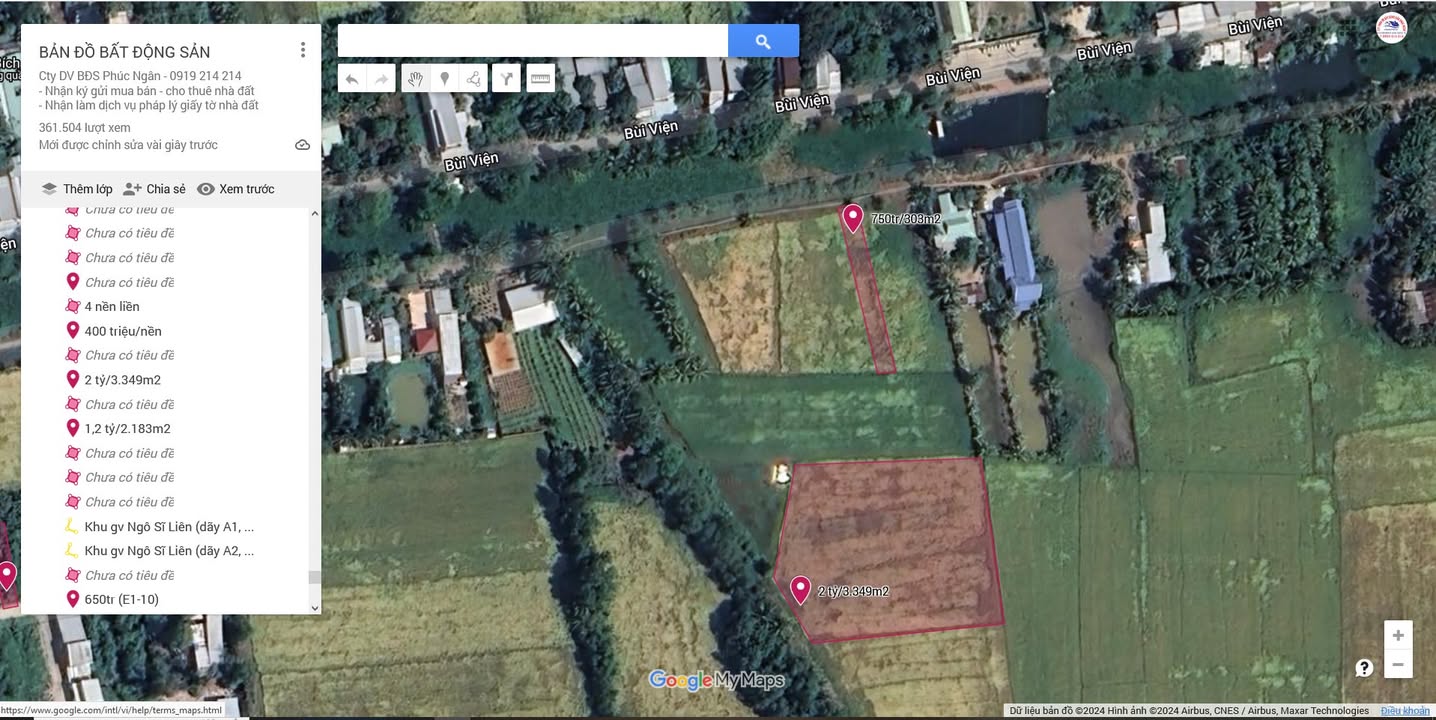The width and height of the screenshot is (1436, 720).
Task: Click Thêm lớp to add a layer
Action: pyautogui.click(x=77, y=189)
